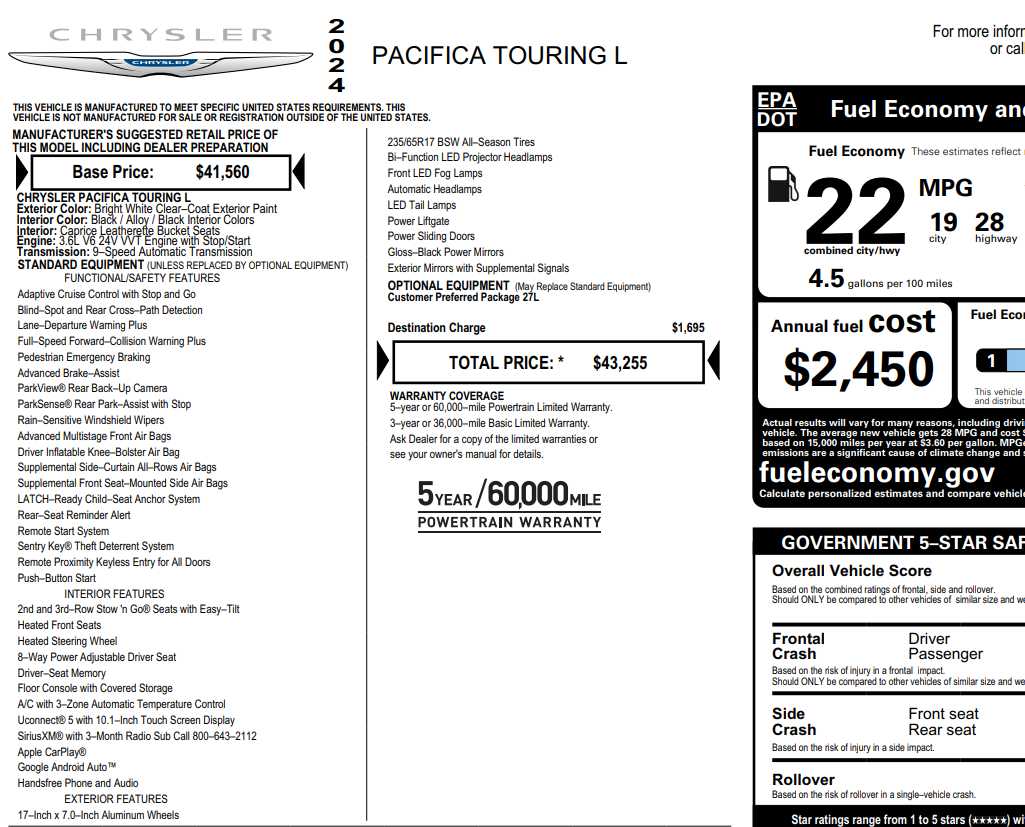Click the 22 combined MPG number
The width and height of the screenshot is (1025, 827).
tap(855, 211)
